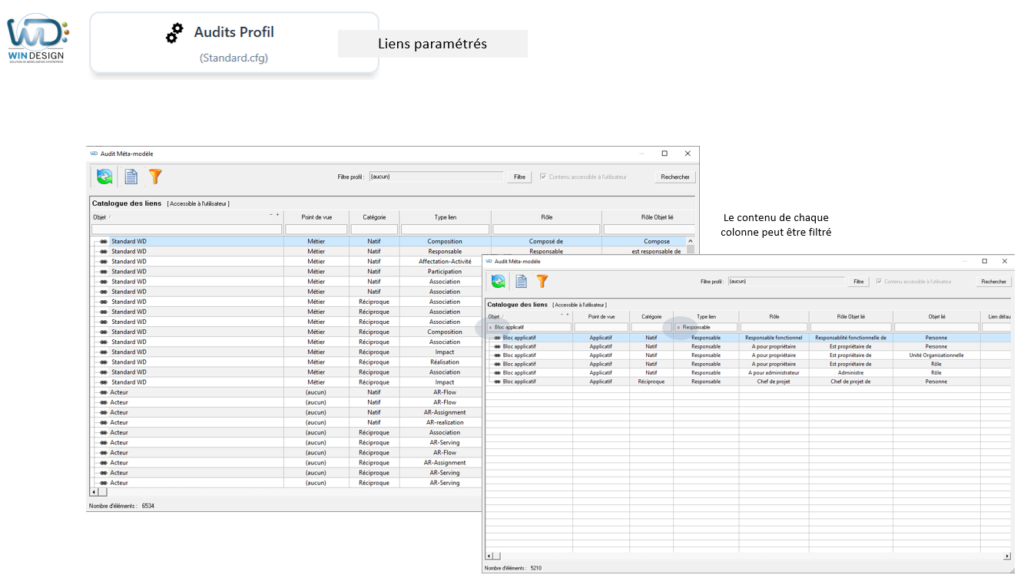The image size is (1024, 578).
Task: Click the green refresh icon in the back Audit window
Action: coord(104,176)
